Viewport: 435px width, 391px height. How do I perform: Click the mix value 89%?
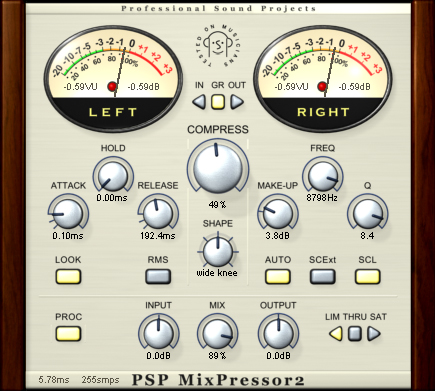coord(217,356)
